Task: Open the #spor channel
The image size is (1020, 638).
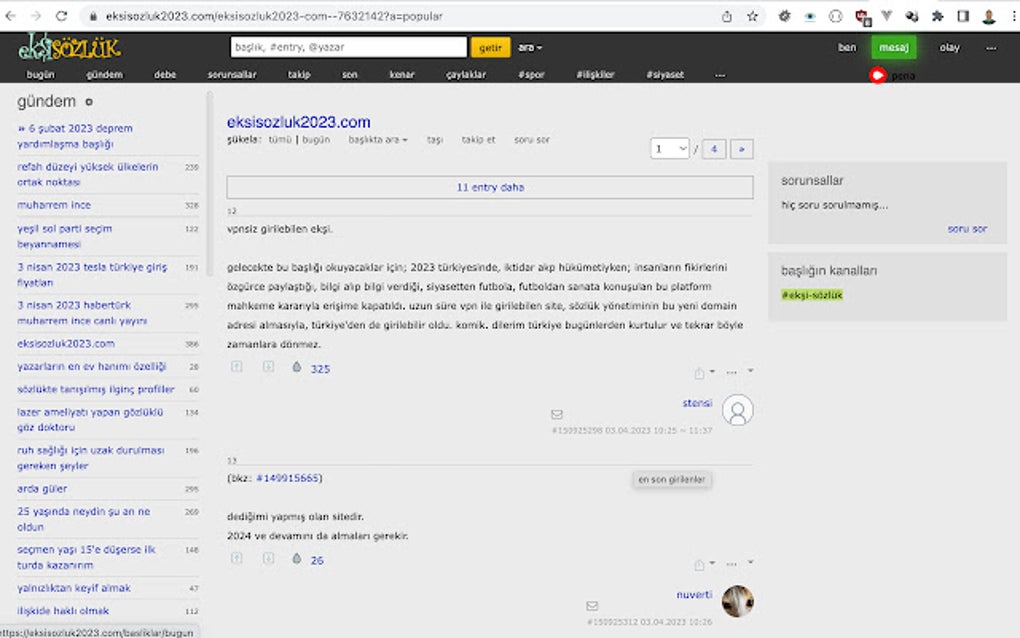Action: point(531,75)
